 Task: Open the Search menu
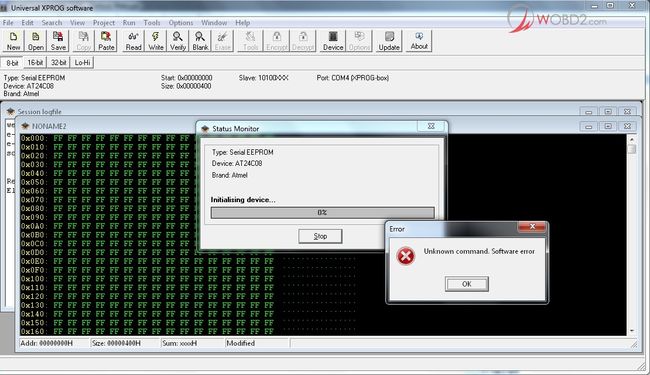pos(52,23)
